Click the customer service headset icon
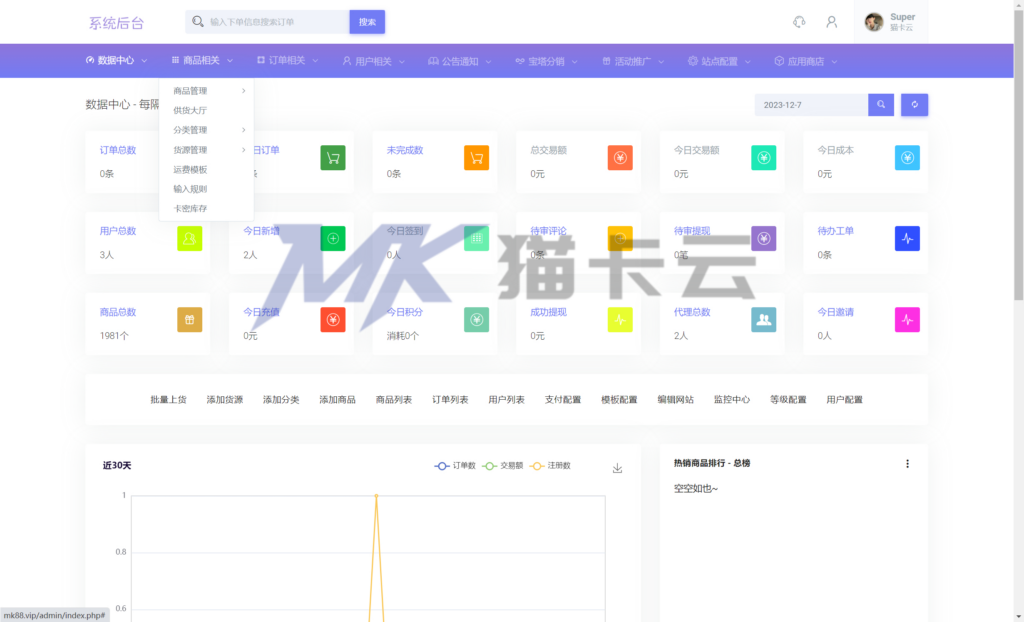1024x622 pixels. pos(799,22)
